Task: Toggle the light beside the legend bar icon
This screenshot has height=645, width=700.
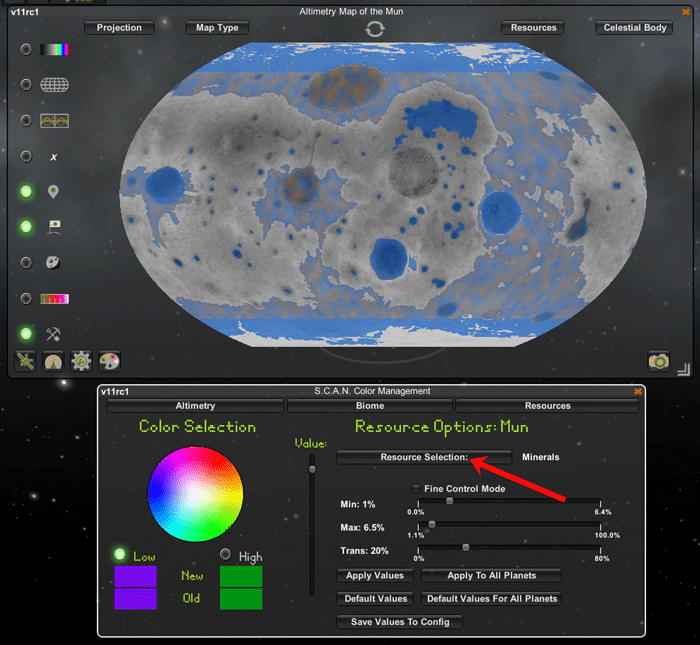Action: point(26,298)
